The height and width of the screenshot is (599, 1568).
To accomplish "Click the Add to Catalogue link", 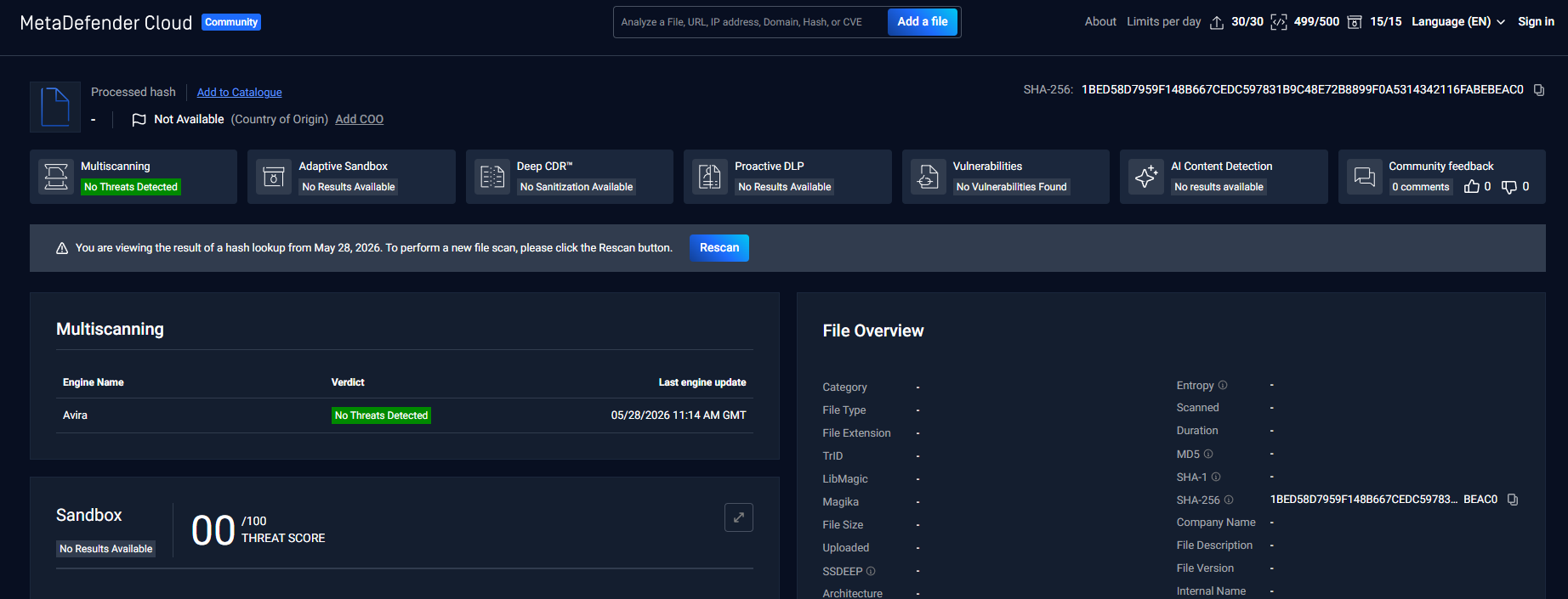I will tap(240, 93).
